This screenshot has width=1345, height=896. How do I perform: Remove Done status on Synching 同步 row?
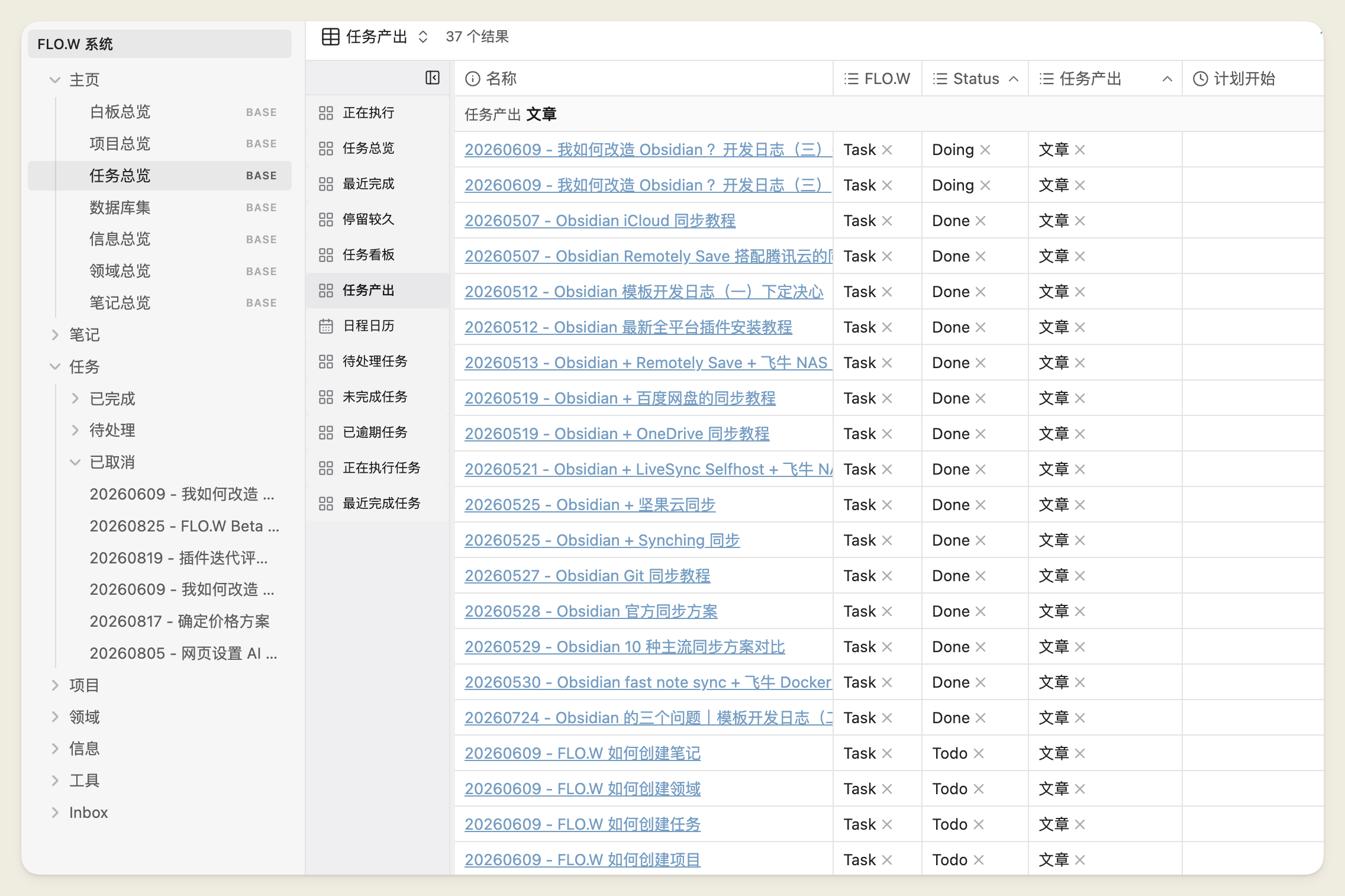tap(980, 541)
